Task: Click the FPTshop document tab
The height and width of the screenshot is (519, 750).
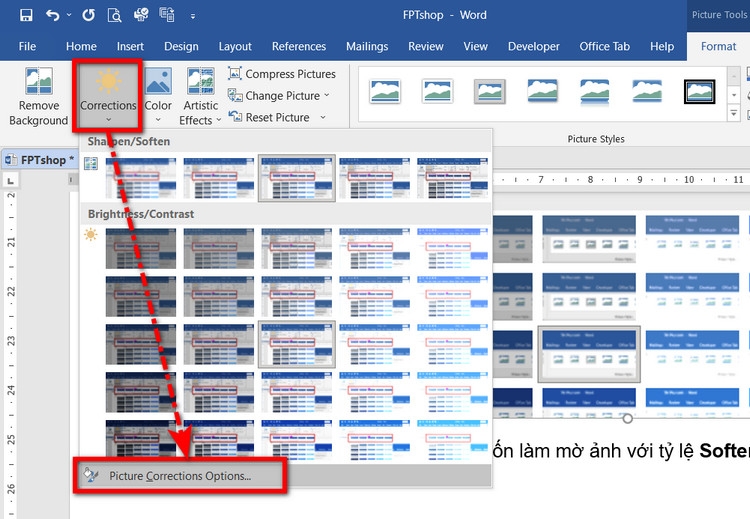Action: point(39,160)
